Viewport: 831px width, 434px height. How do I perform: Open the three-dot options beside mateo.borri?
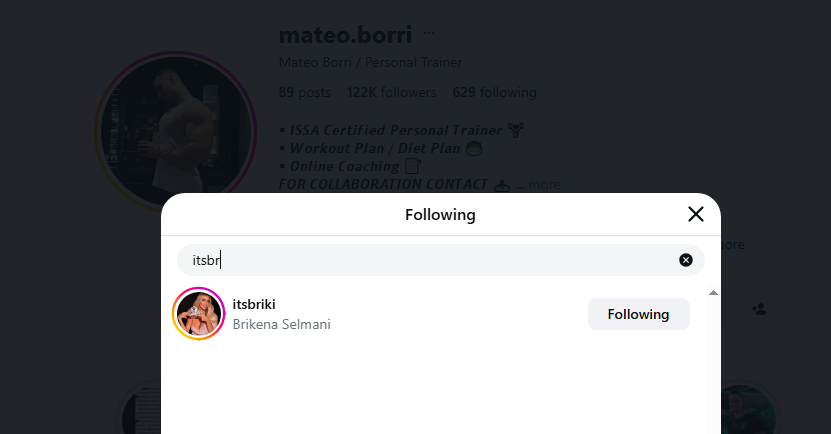pyautogui.click(x=429, y=33)
